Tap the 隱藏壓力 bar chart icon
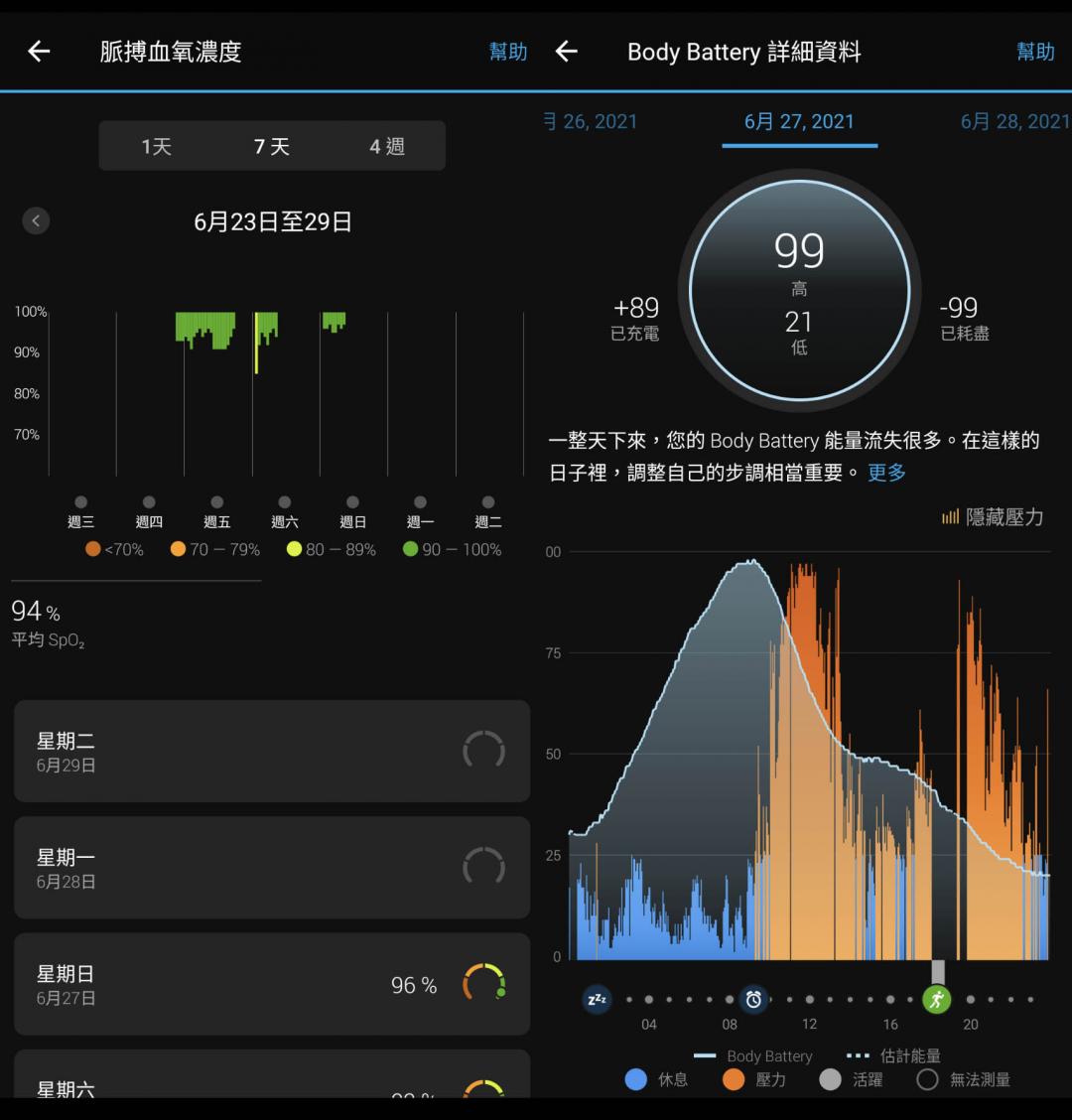 click(950, 517)
